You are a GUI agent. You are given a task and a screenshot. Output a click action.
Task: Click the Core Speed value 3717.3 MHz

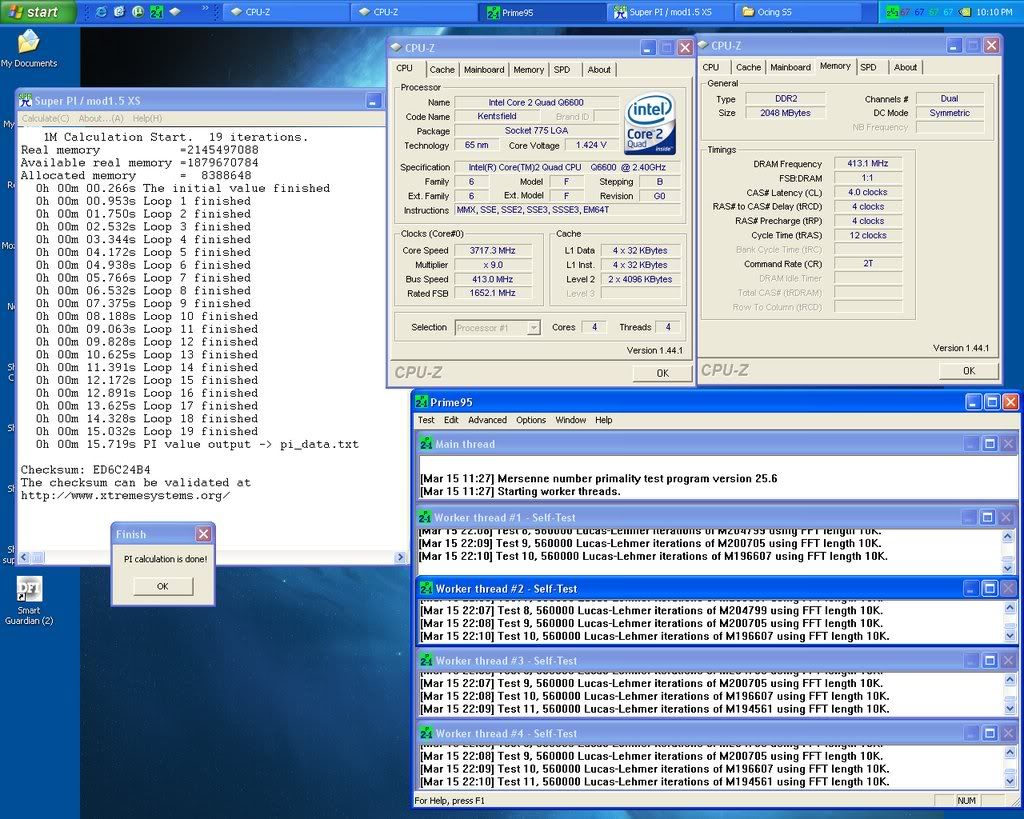click(492, 250)
